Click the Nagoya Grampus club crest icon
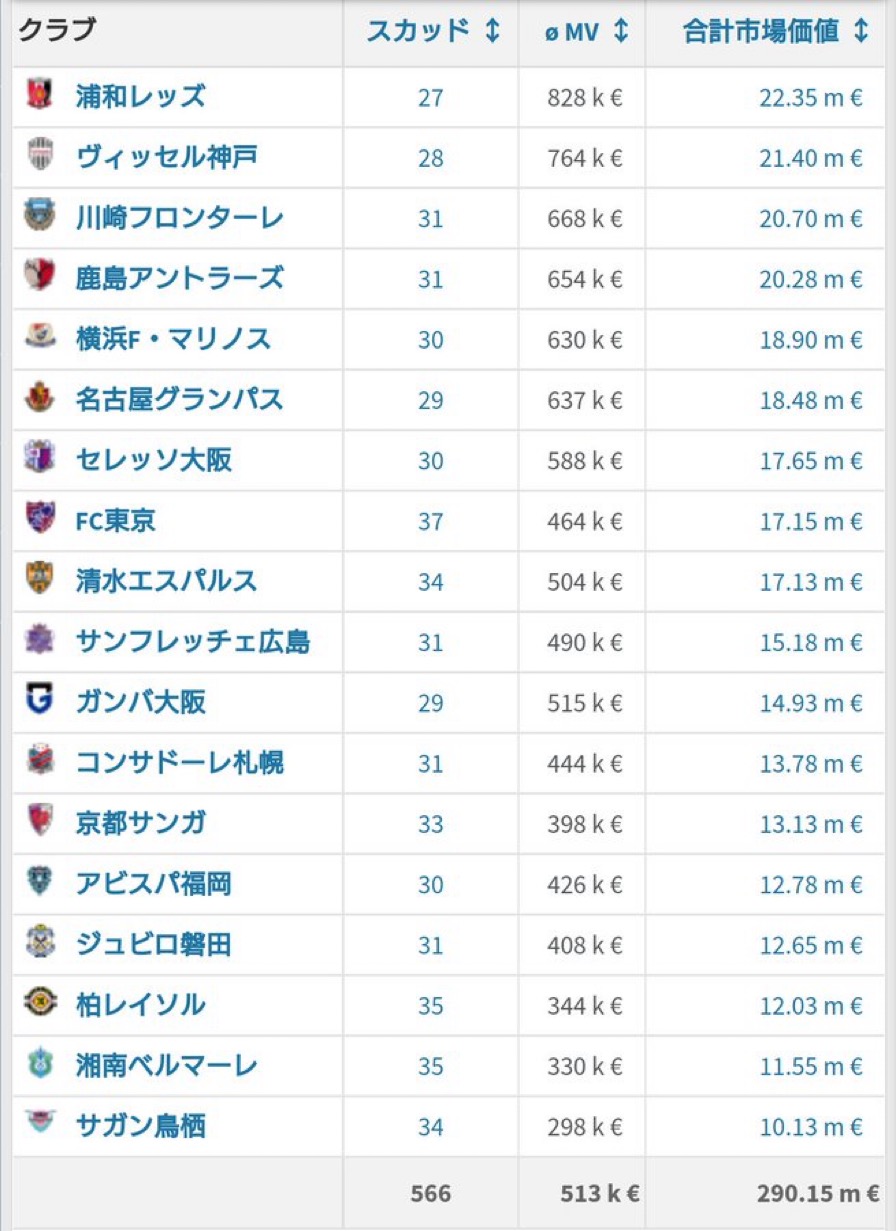 pos(40,398)
